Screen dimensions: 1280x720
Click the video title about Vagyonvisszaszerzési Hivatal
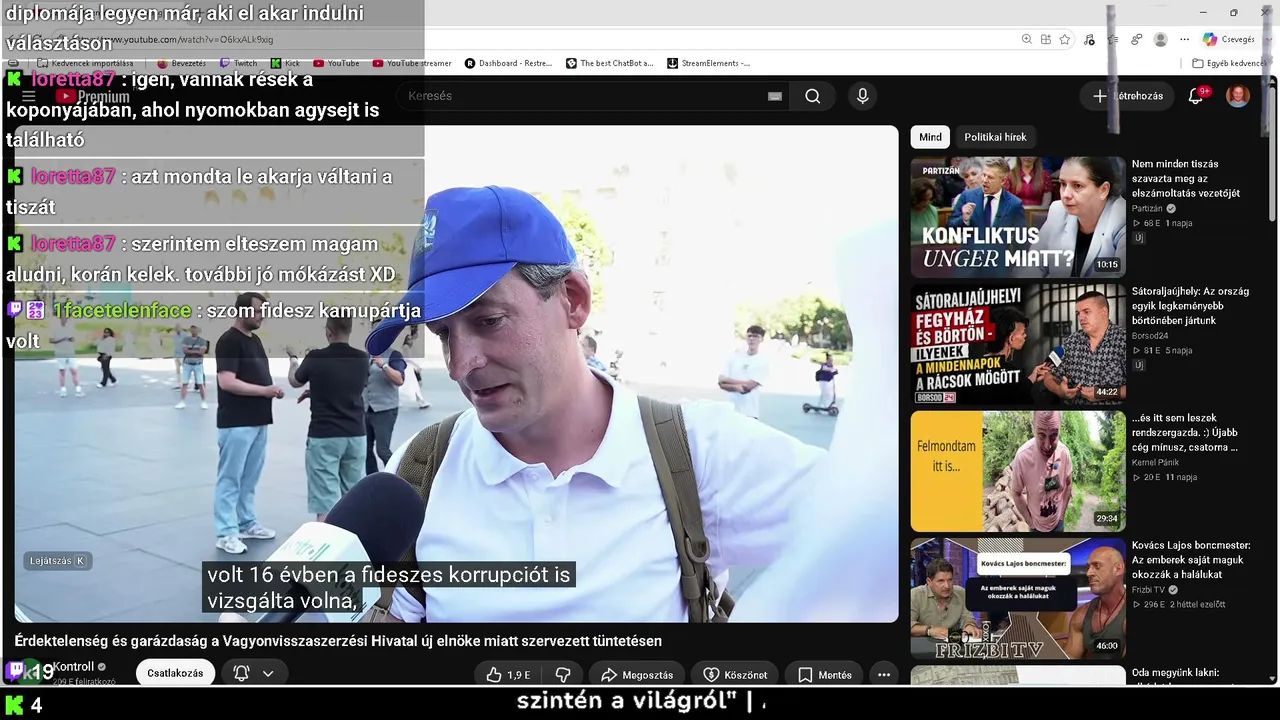[338, 641]
